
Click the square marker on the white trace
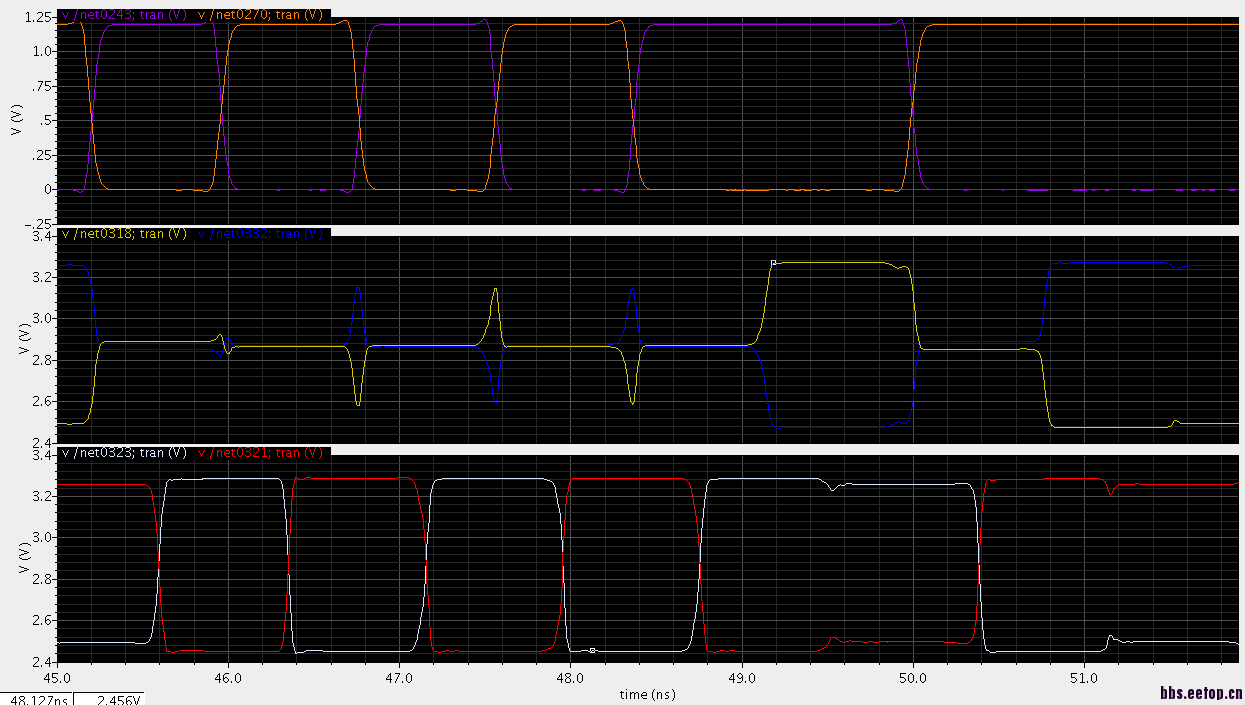click(593, 650)
